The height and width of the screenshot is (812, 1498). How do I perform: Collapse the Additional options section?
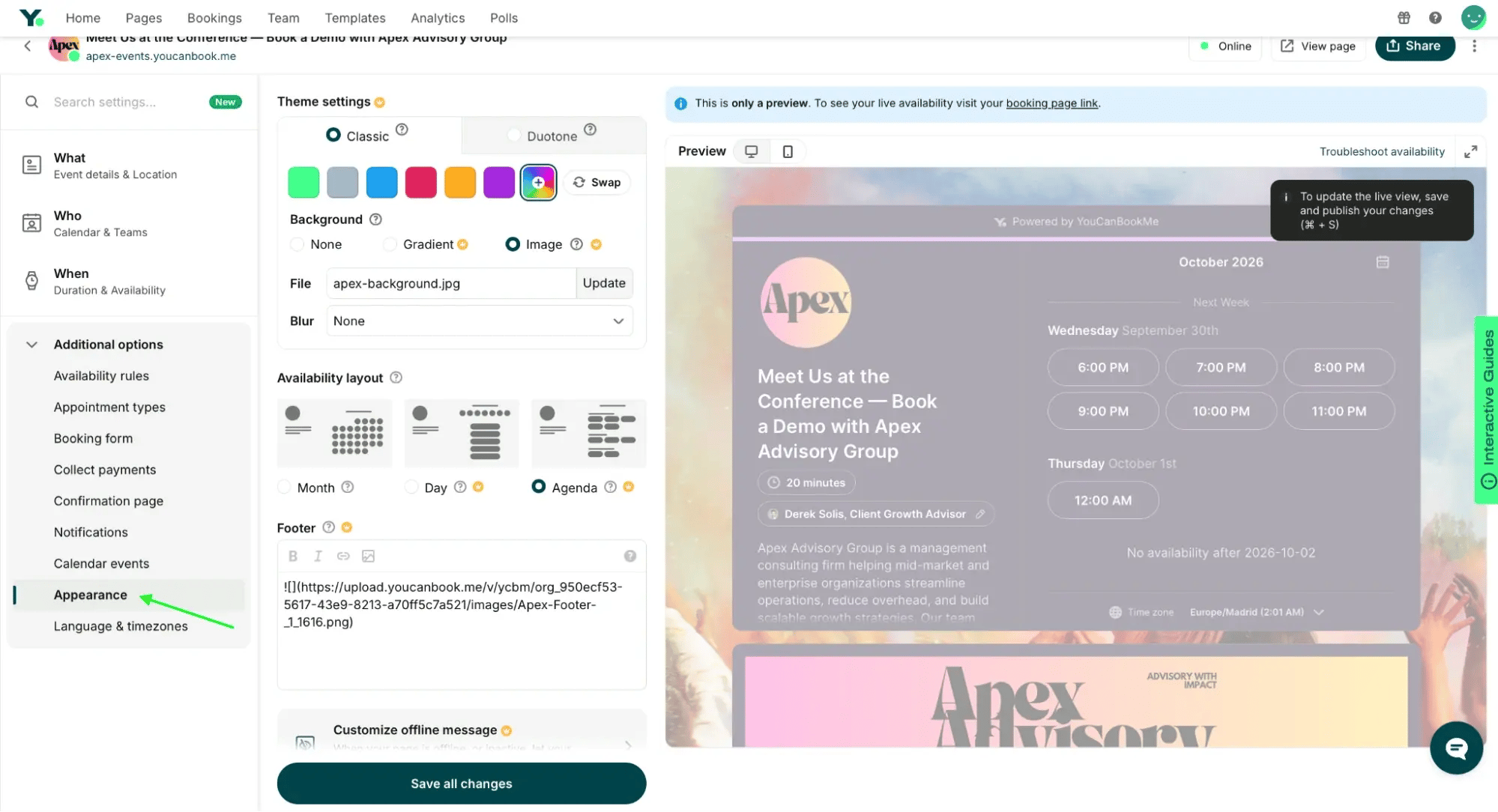point(31,345)
